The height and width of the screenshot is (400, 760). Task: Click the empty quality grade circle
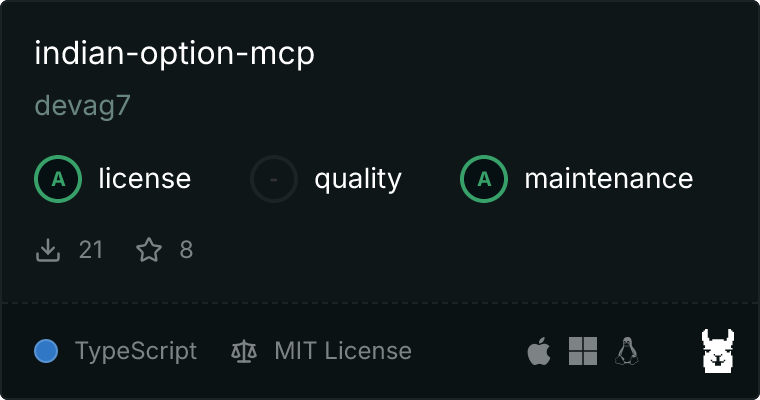(274, 179)
